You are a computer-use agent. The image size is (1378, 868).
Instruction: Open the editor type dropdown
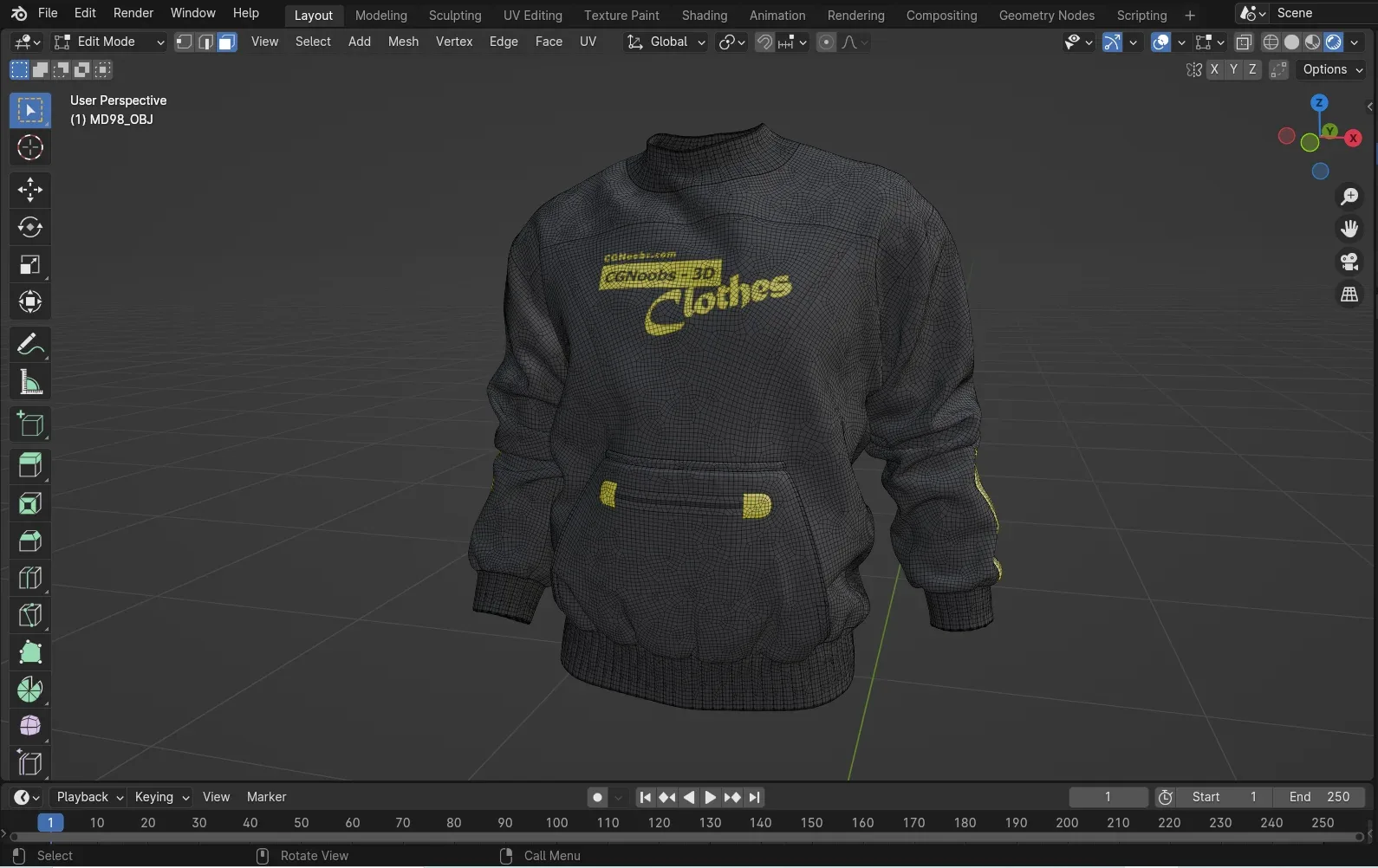(x=27, y=42)
